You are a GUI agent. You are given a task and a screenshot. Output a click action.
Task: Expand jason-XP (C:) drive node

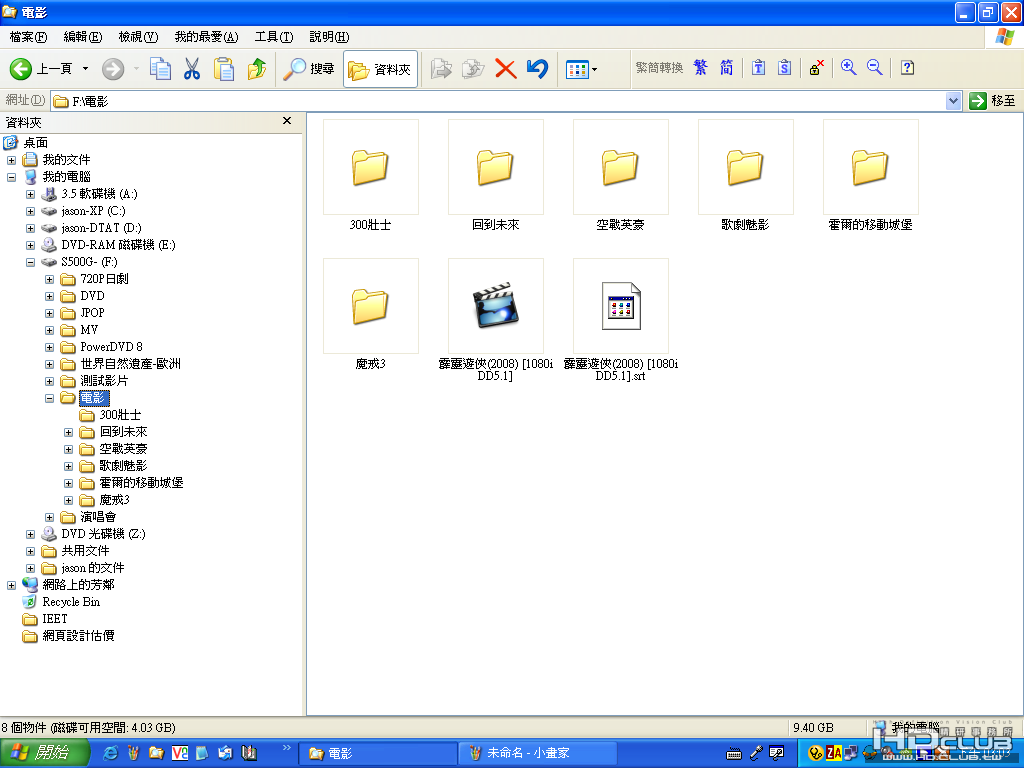[x=30, y=211]
